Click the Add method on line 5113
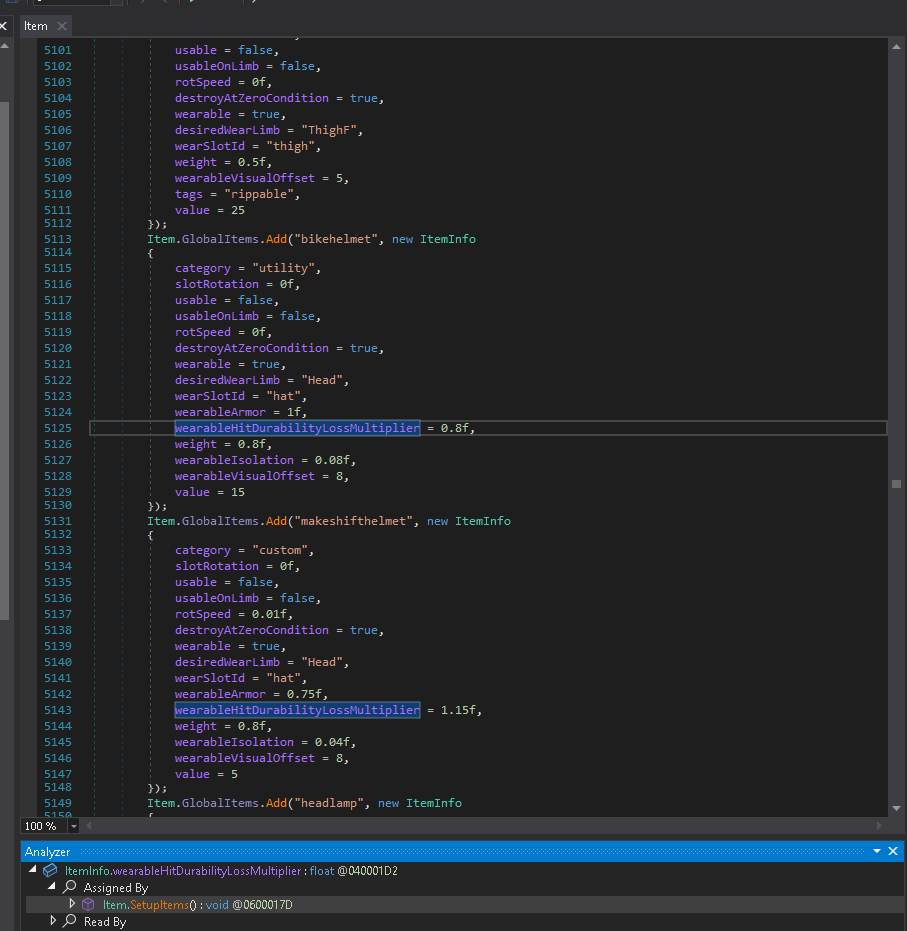This screenshot has height=931, width=907. tap(277, 239)
